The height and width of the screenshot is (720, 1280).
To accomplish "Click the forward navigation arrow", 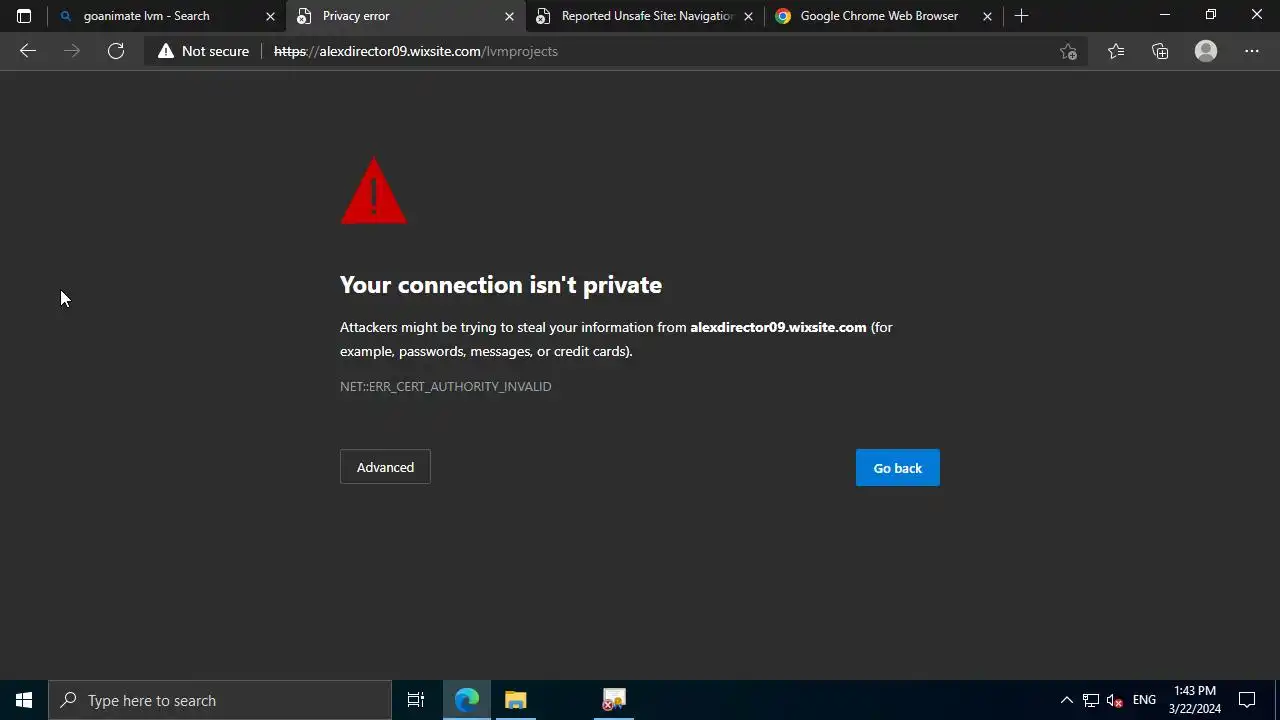I will point(72,51).
